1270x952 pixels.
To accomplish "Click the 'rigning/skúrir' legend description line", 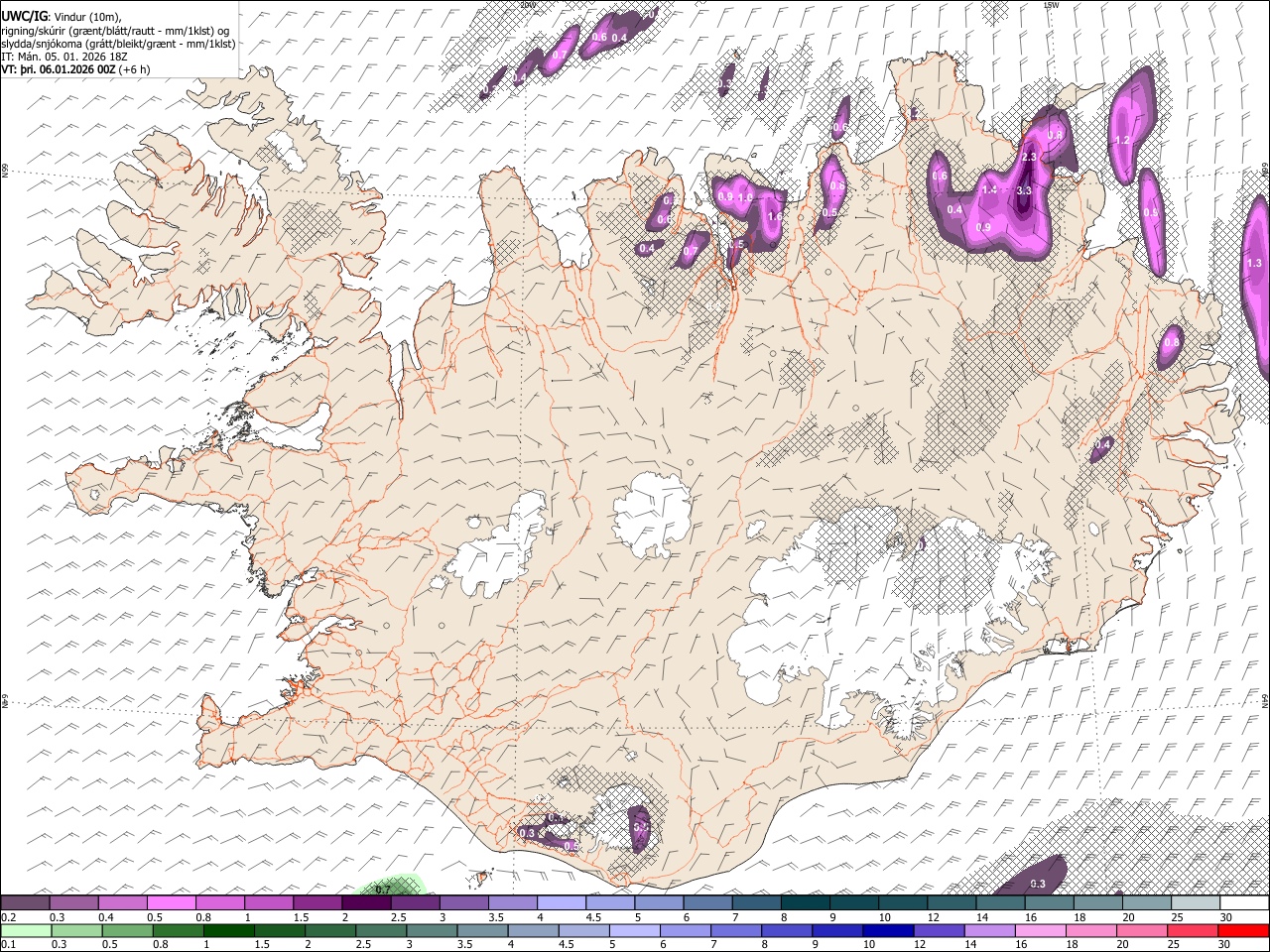I will pyautogui.click(x=117, y=30).
